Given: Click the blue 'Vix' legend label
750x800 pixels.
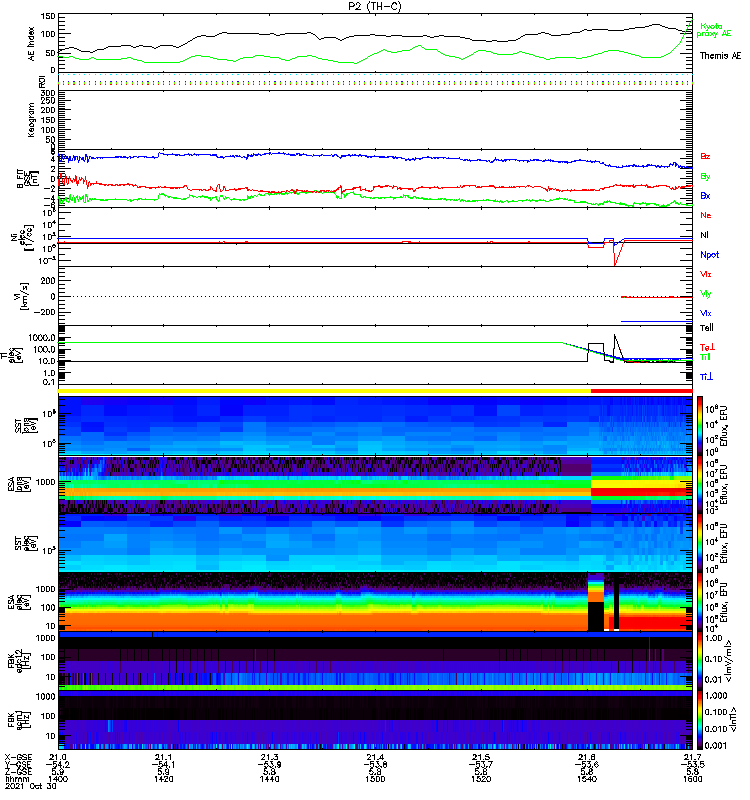Looking at the screenshot, I should (x=706, y=313).
